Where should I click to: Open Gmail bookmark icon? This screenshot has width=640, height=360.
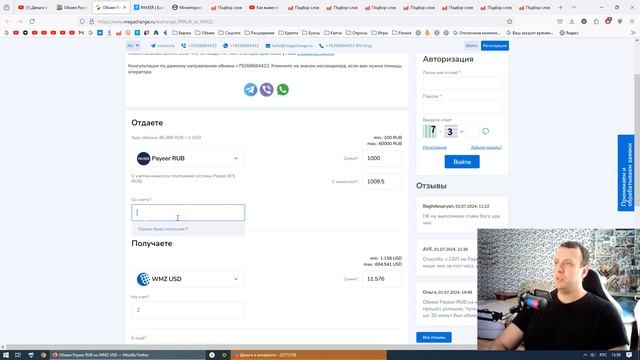pyautogui.click(x=81, y=33)
